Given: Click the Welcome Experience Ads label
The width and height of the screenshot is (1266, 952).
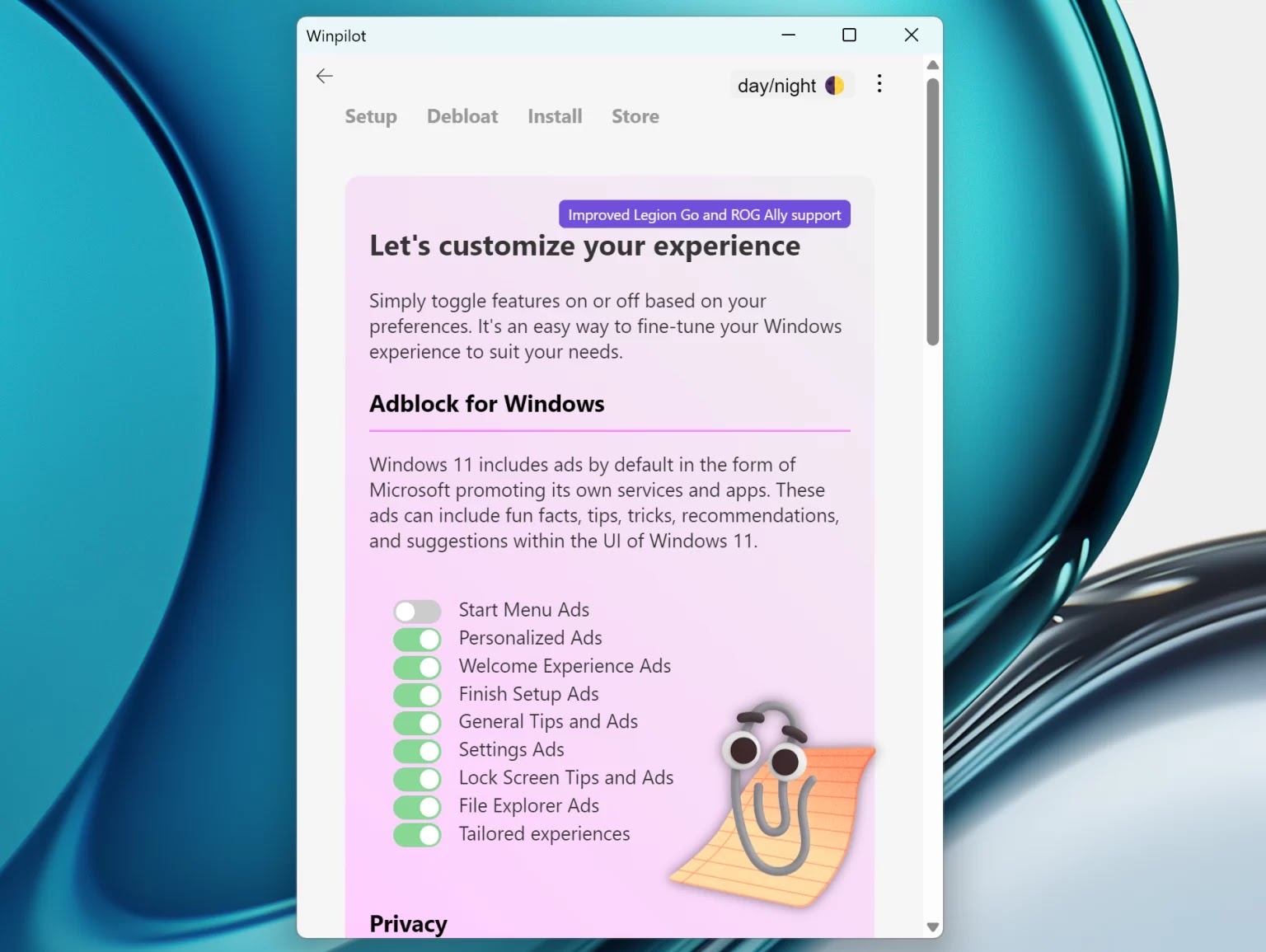Looking at the screenshot, I should 565,666.
